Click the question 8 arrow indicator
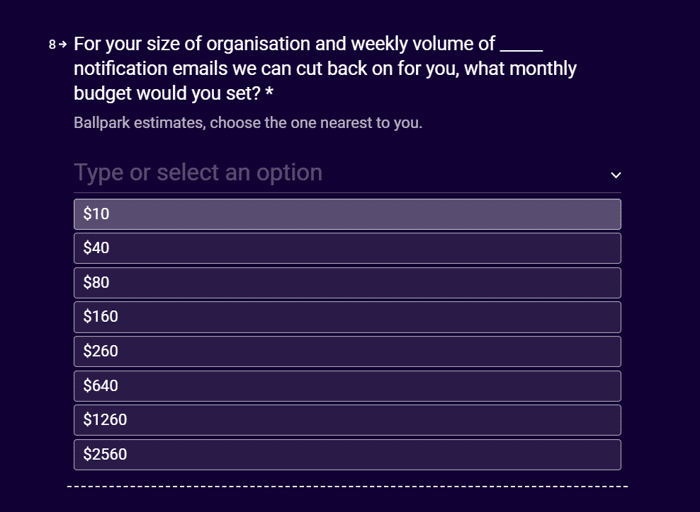The width and height of the screenshot is (700, 512). pos(58,44)
